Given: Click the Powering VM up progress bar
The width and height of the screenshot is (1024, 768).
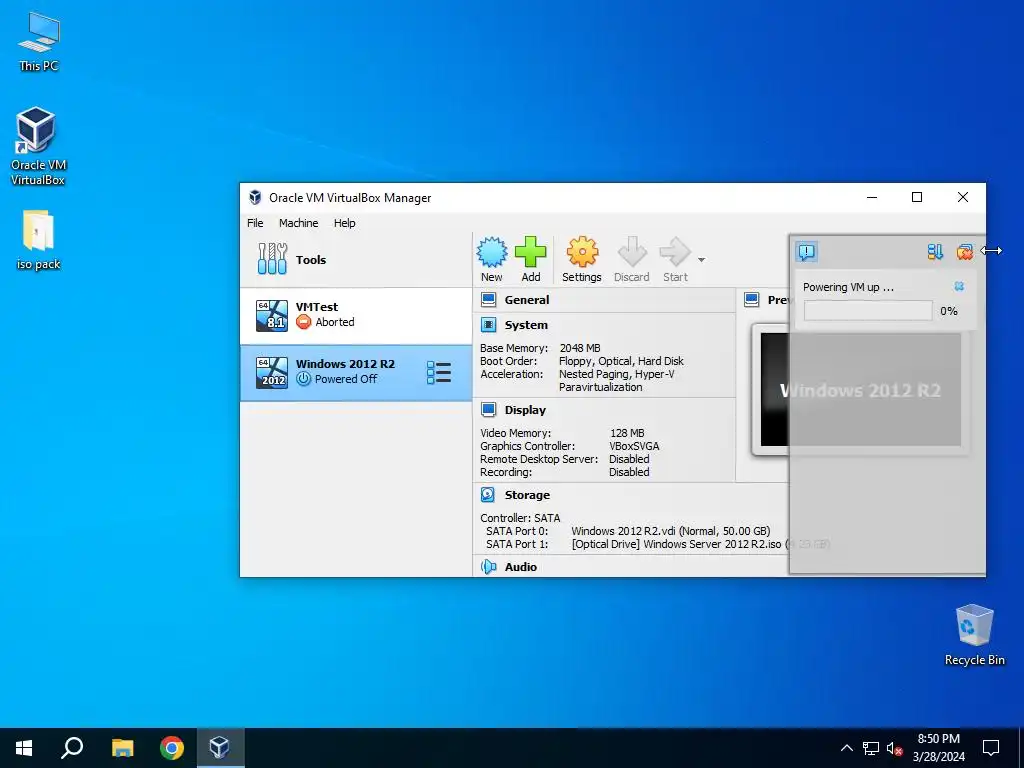Looking at the screenshot, I should pos(868,311).
